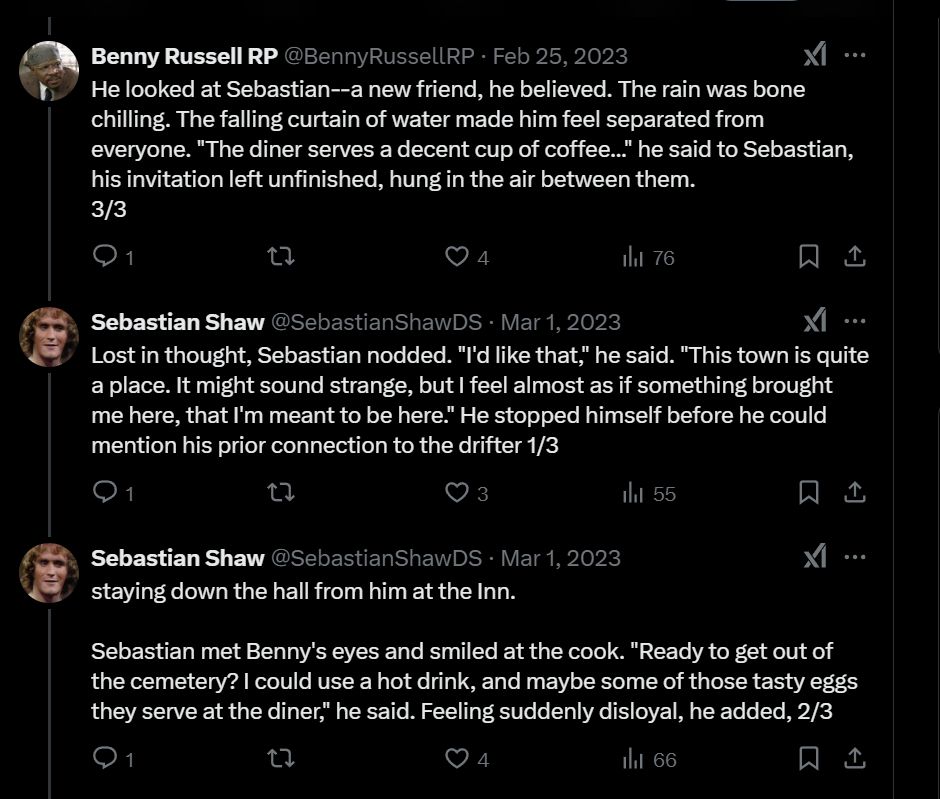Reply to Benny Russell RP's tweet
Image resolution: width=940 pixels, height=799 pixels.
(105, 257)
